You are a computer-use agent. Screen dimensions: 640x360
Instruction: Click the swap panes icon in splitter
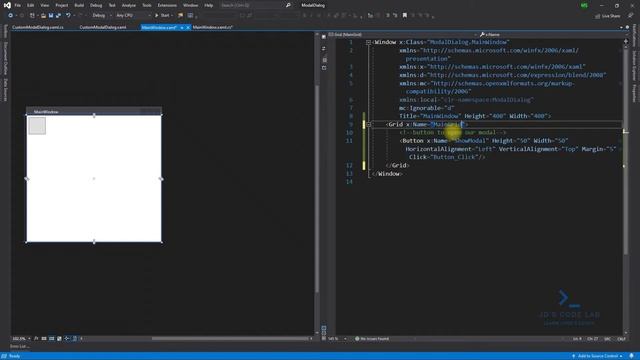(x=324, y=48)
